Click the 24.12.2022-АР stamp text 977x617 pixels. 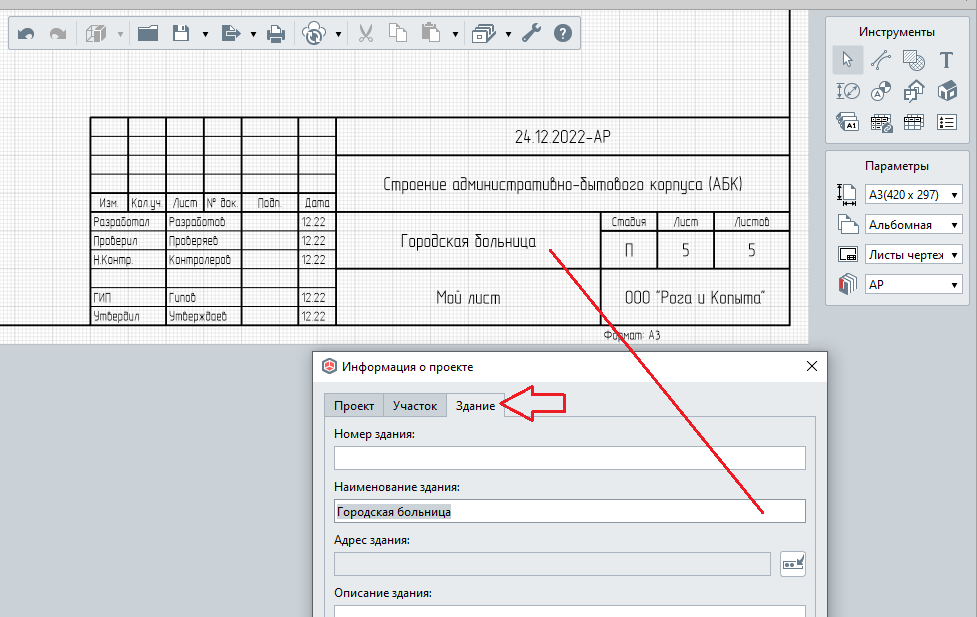click(563, 137)
